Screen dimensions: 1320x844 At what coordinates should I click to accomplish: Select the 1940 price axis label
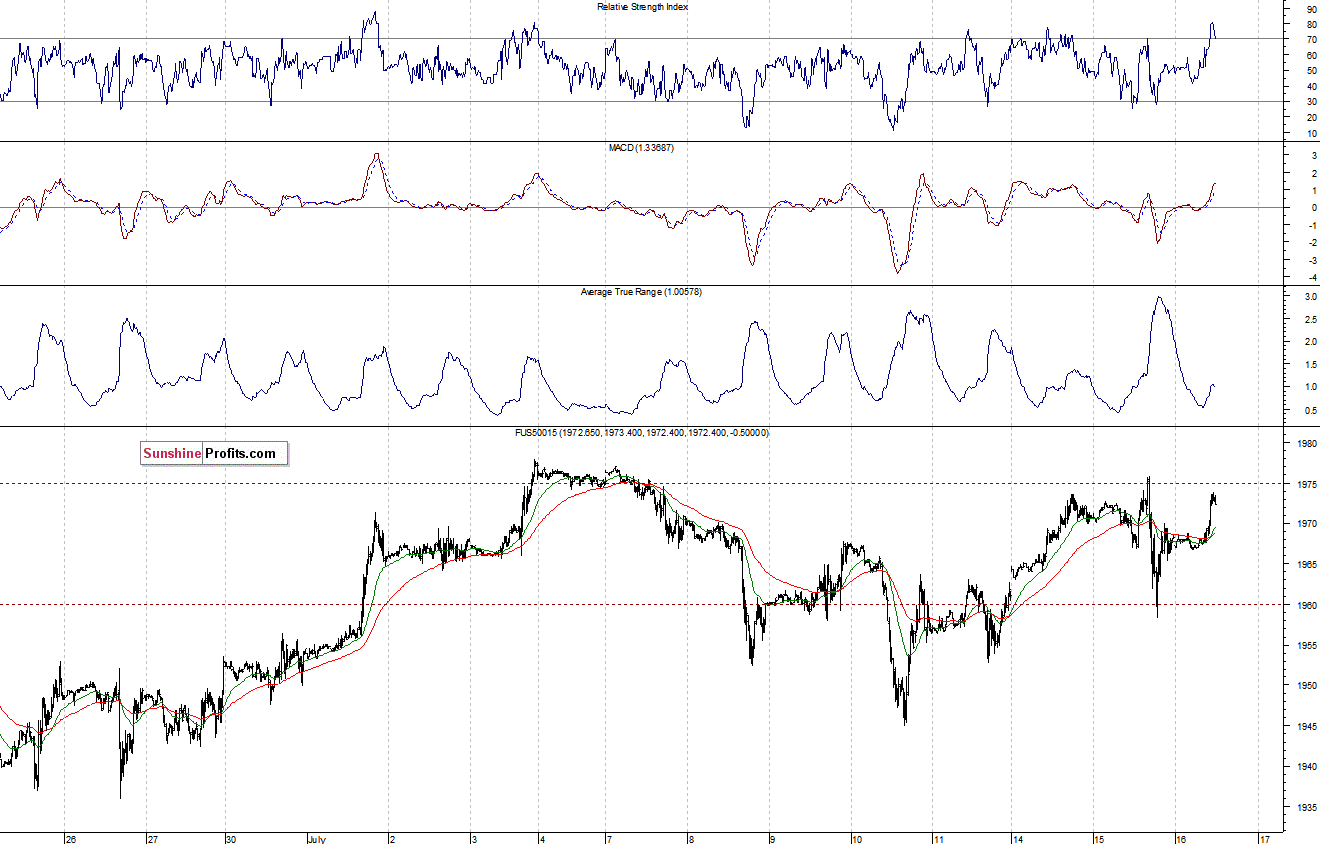click(1308, 767)
